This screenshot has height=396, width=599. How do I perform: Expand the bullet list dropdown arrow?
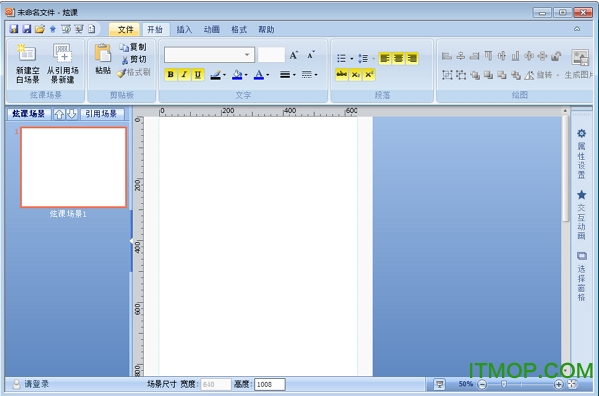[x=351, y=58]
